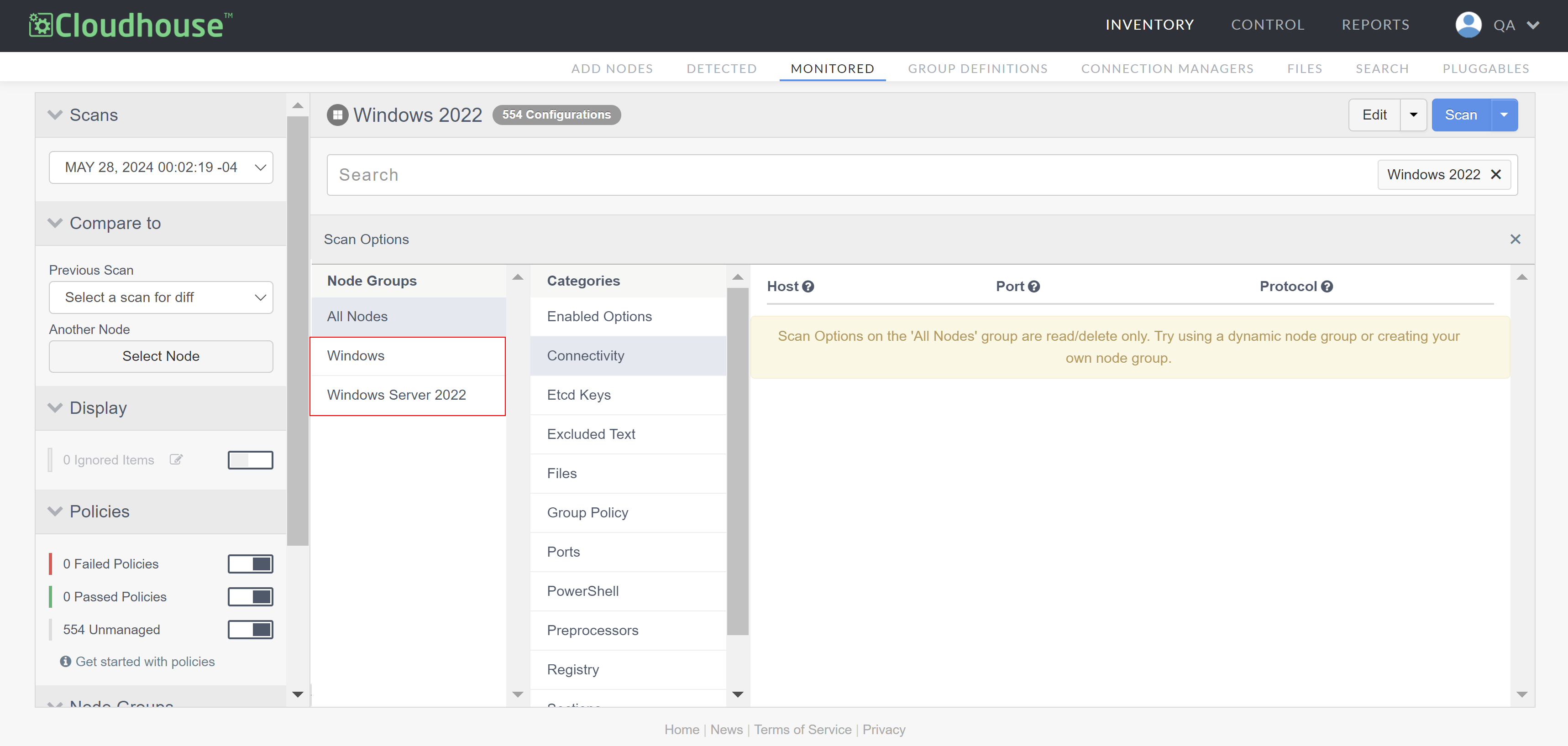Switch to the DETECTED tab
The width and height of the screenshot is (1568, 746).
pyautogui.click(x=721, y=69)
